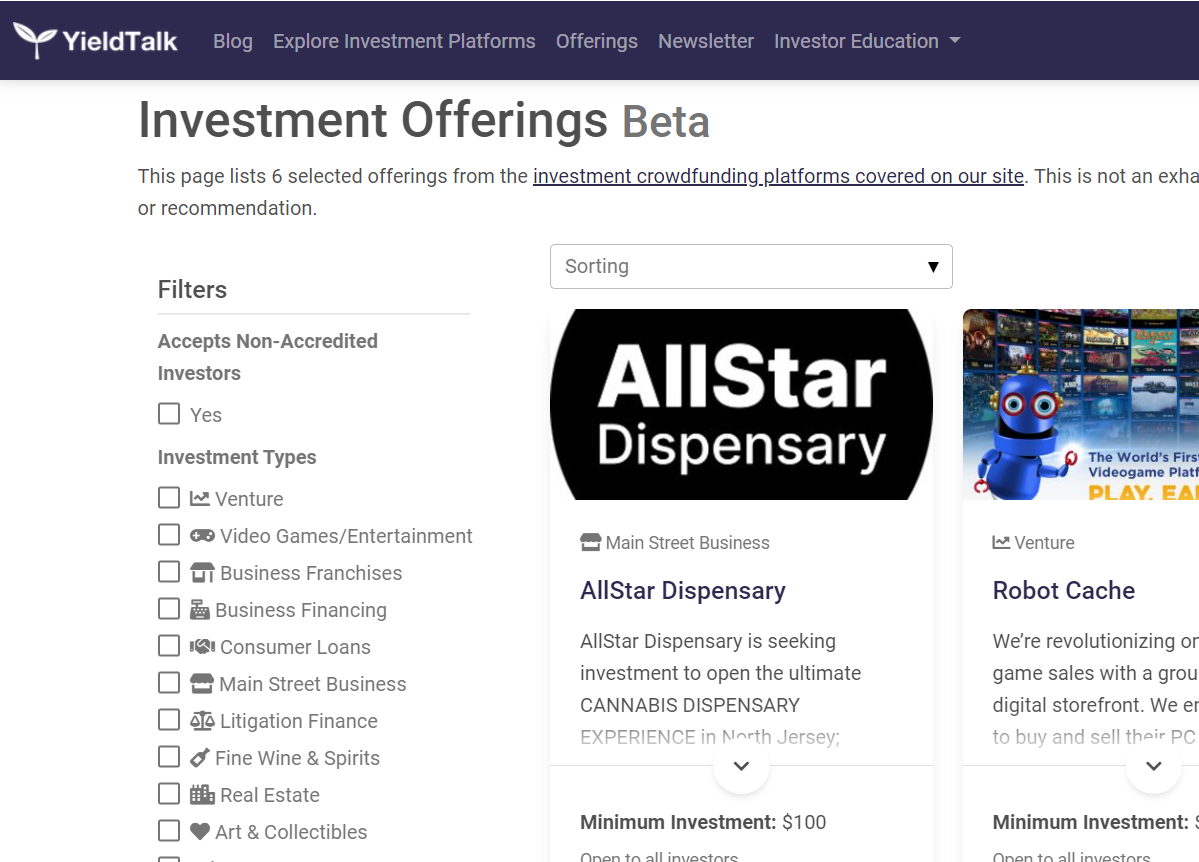Click the Venture filter label text
Image resolution: width=1199 pixels, height=862 pixels.
[249, 499]
